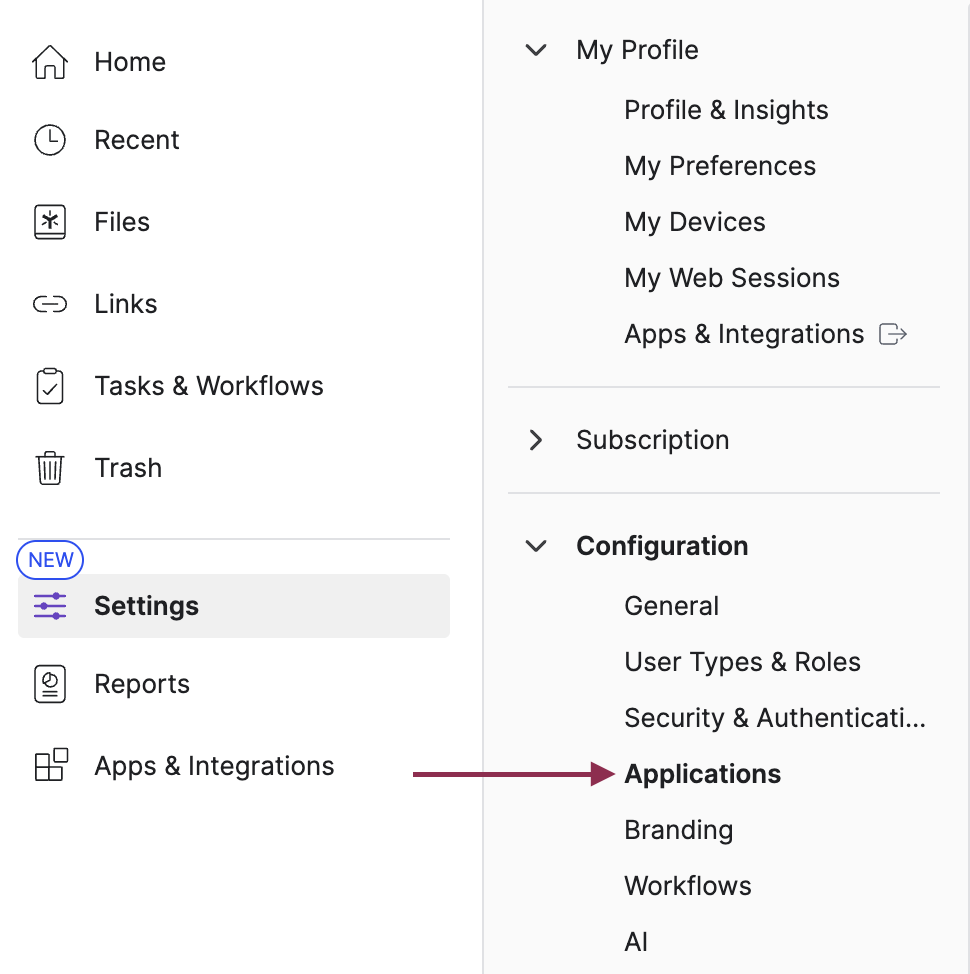Click the Links chain icon
The height and width of the screenshot is (974, 970).
point(50,304)
